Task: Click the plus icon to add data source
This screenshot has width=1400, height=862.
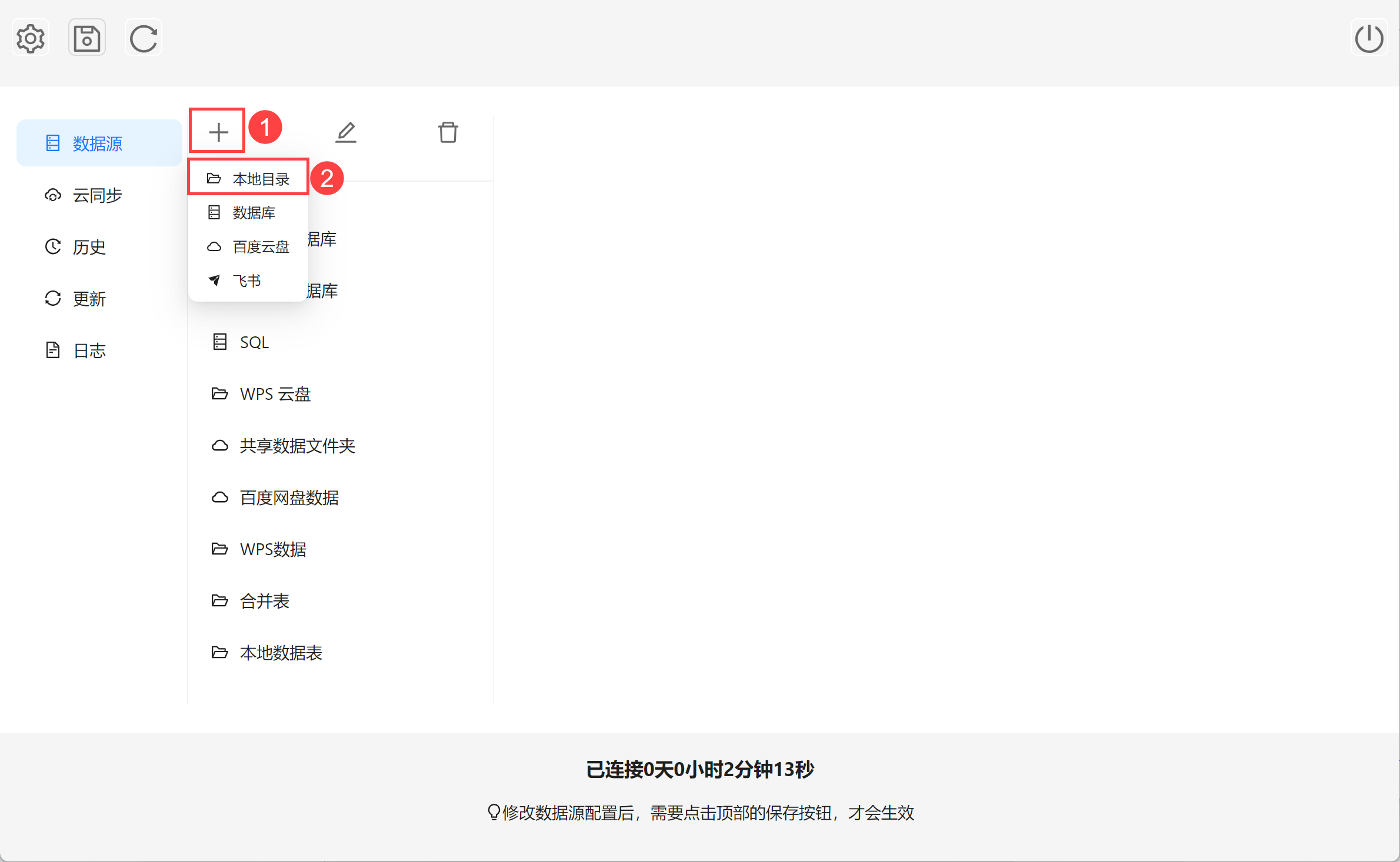Action: [x=218, y=132]
